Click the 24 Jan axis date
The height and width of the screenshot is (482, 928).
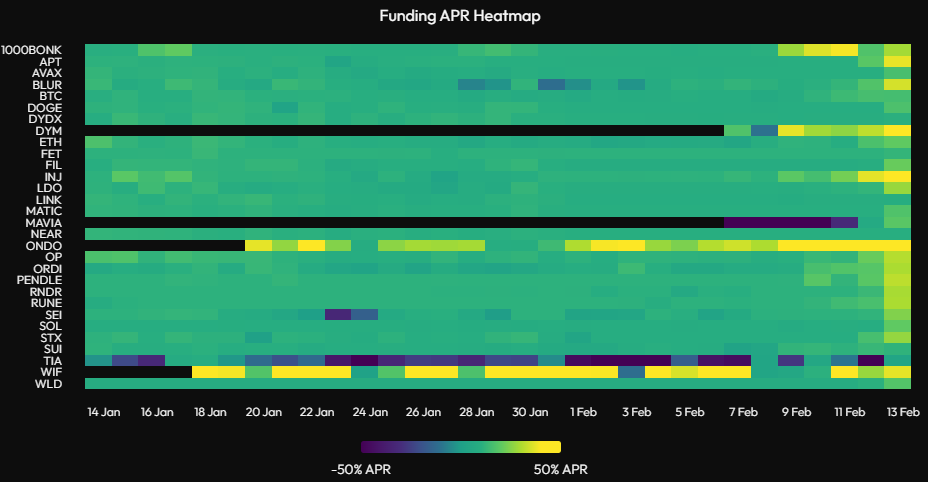370,412
